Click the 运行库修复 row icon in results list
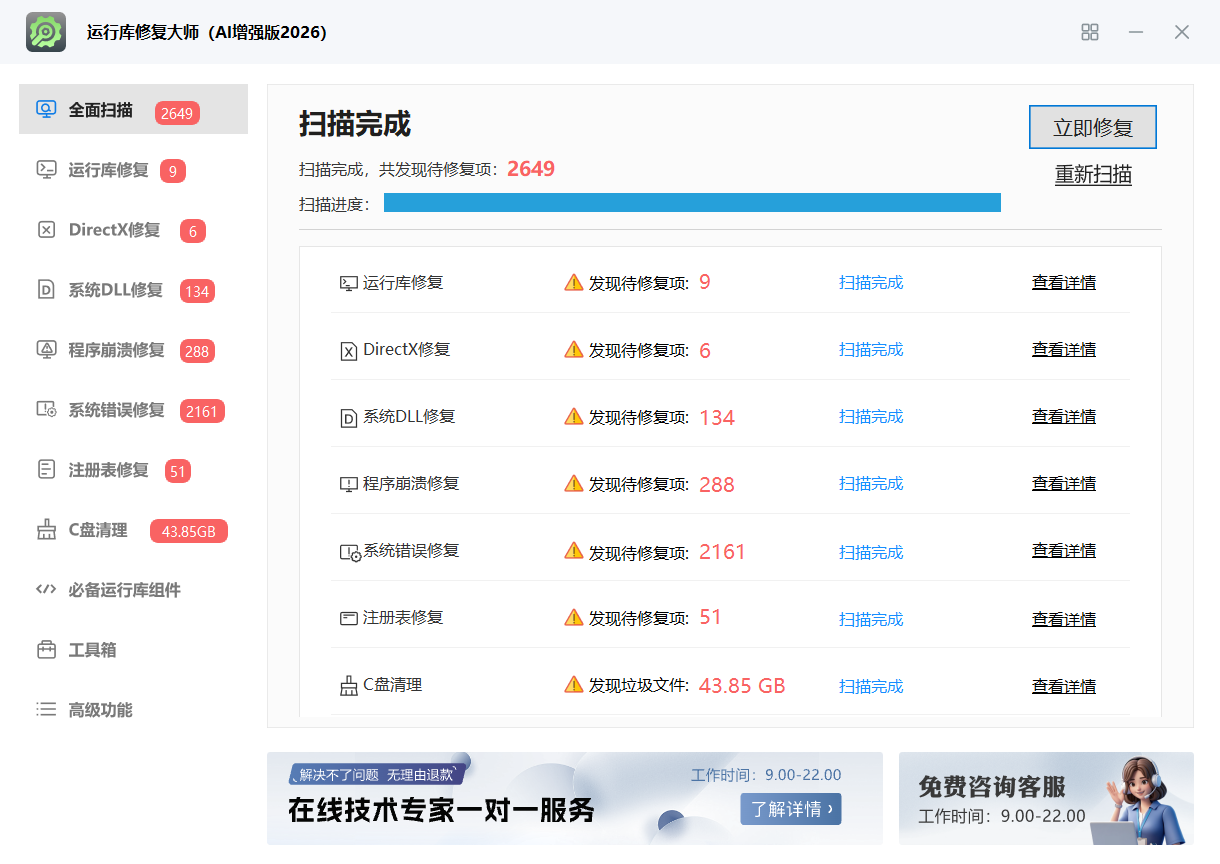 click(x=349, y=283)
